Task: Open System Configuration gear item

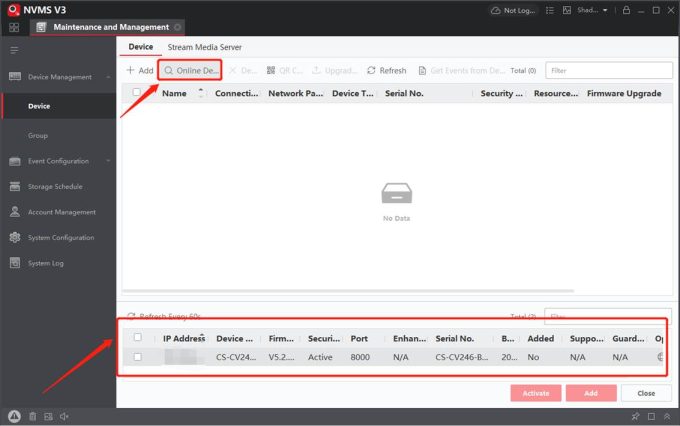Action: [60, 238]
